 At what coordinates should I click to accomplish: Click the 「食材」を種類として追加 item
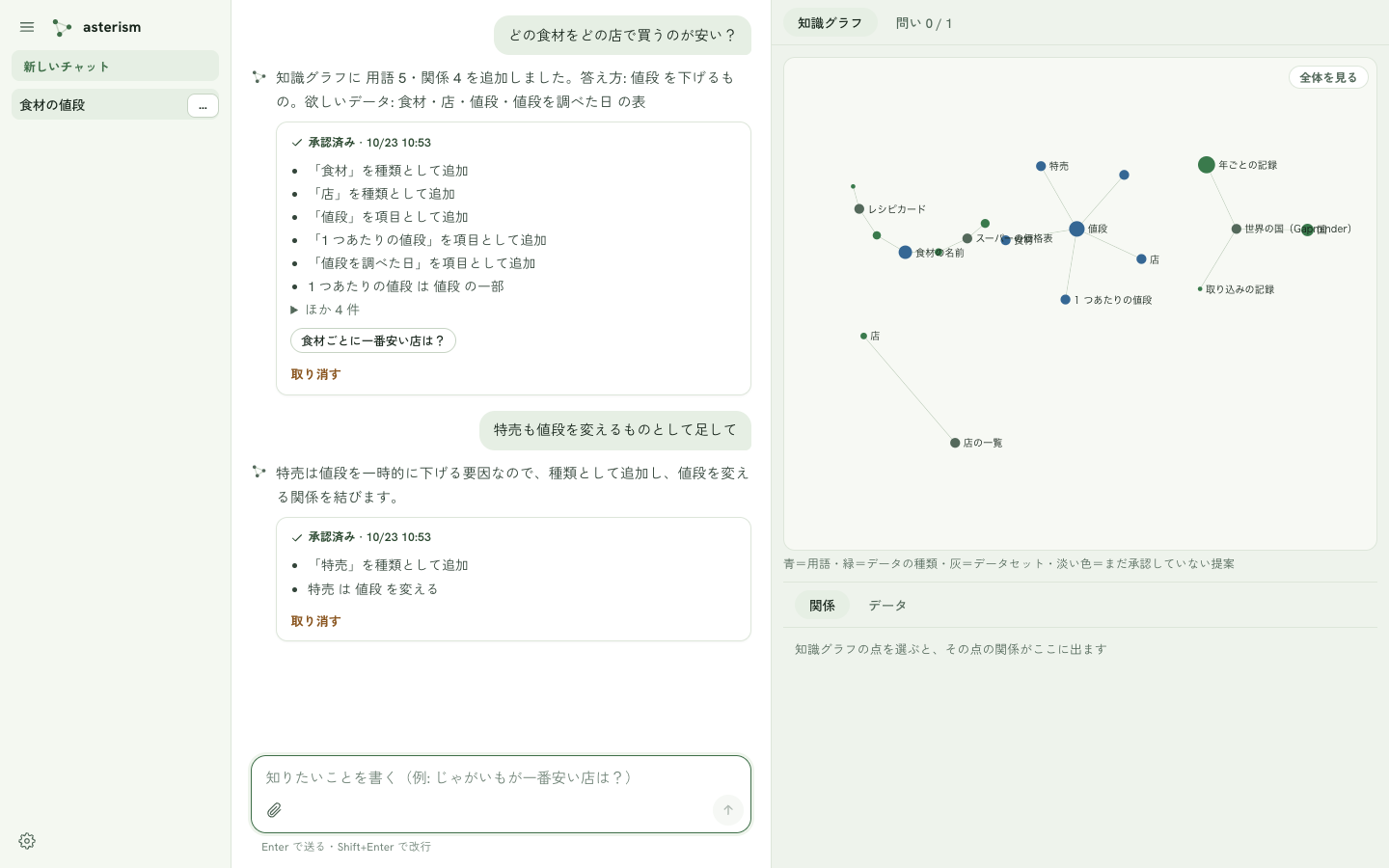coord(388,171)
